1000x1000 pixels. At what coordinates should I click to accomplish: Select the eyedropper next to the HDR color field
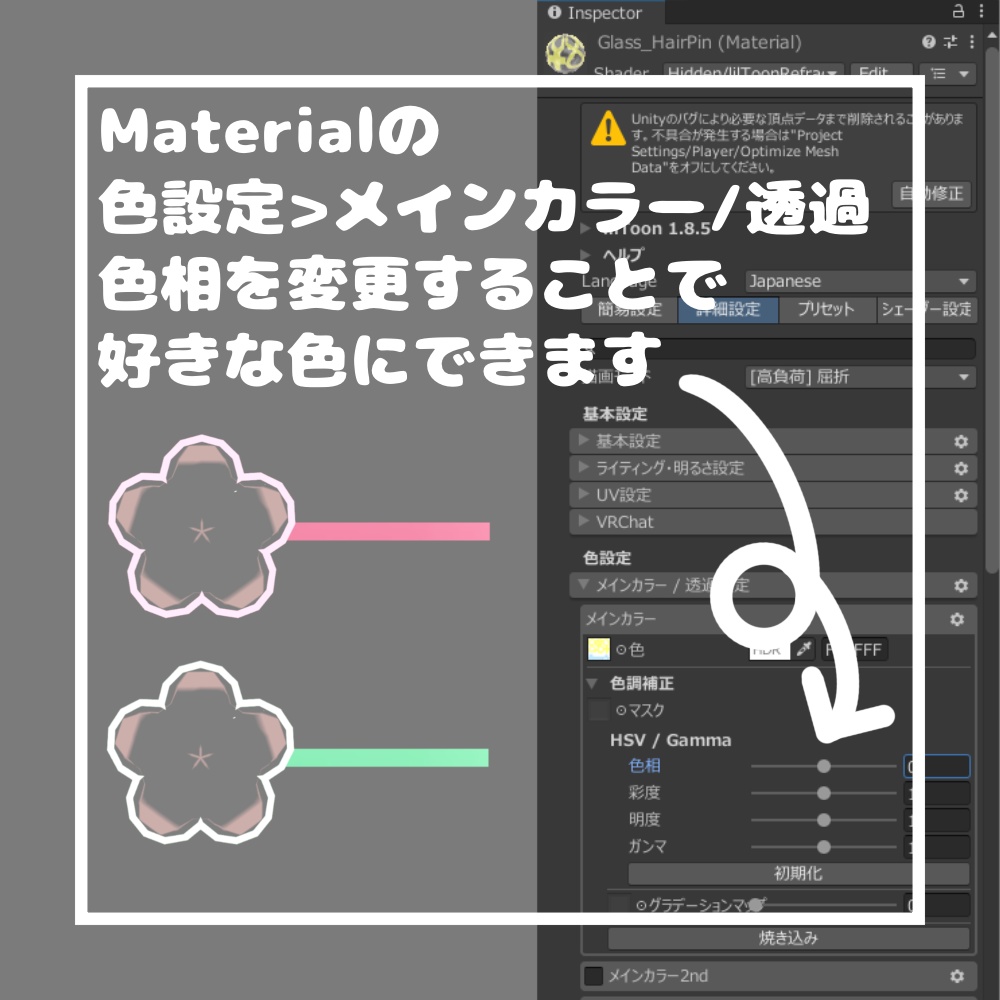[805, 649]
